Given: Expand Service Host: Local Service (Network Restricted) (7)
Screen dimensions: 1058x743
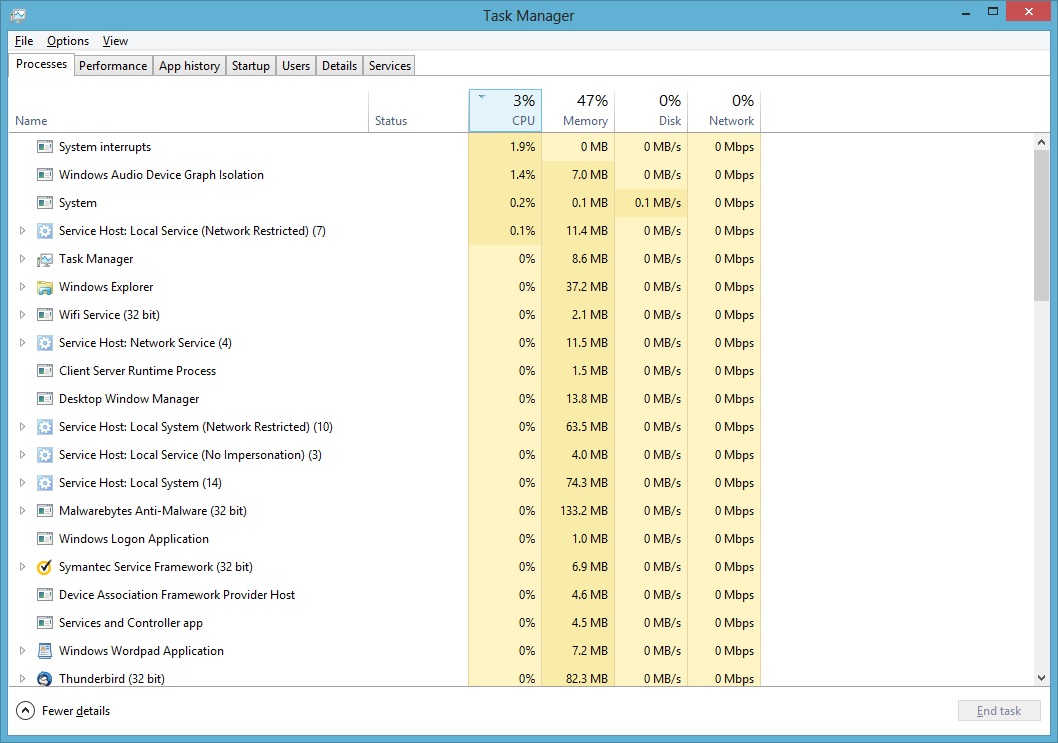Looking at the screenshot, I should 22,231.
